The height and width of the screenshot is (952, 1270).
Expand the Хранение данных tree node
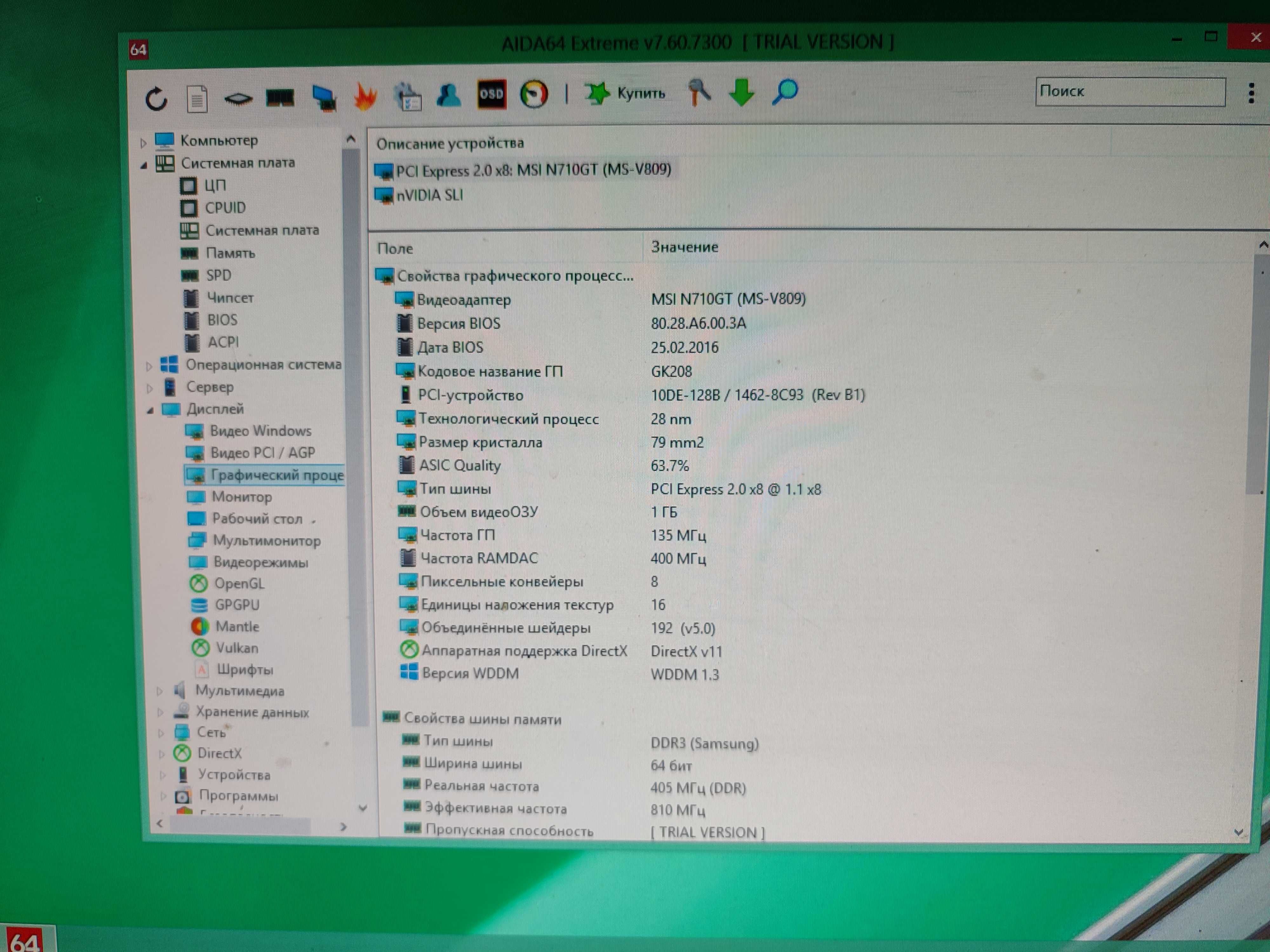click(160, 713)
